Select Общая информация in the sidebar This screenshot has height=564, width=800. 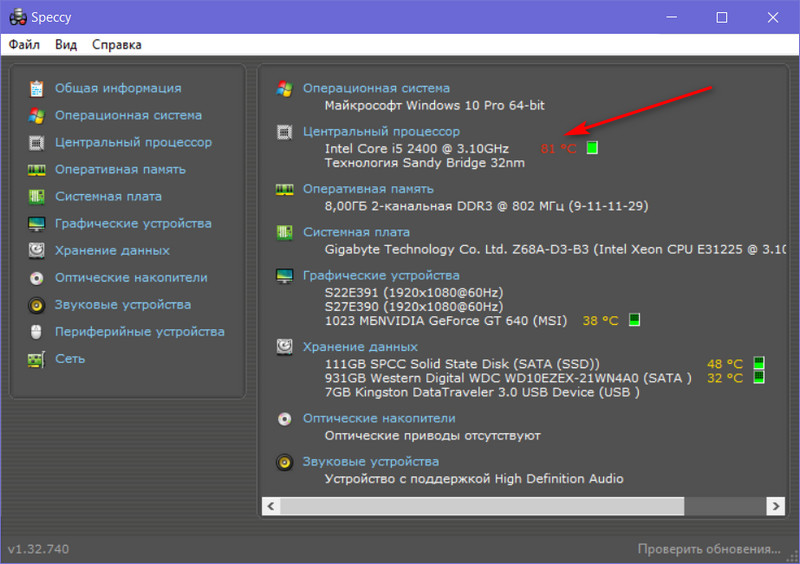click(x=118, y=88)
